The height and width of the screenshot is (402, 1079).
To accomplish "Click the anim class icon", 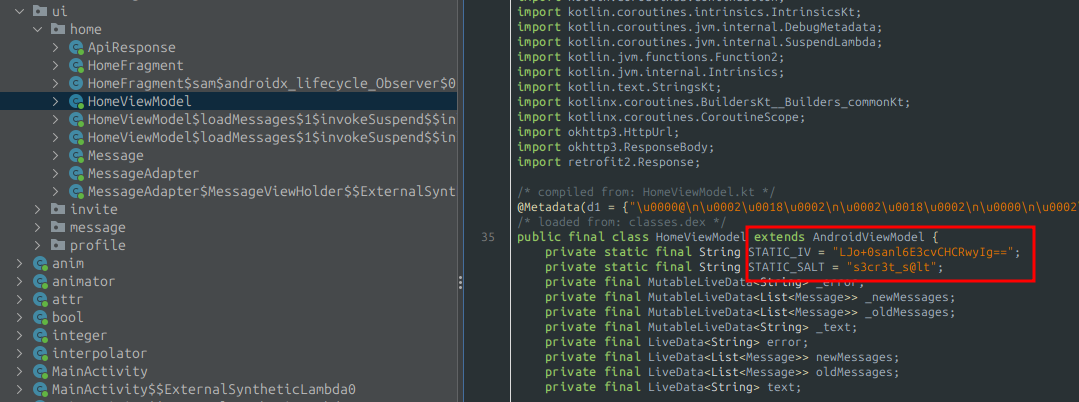I will 40,264.
